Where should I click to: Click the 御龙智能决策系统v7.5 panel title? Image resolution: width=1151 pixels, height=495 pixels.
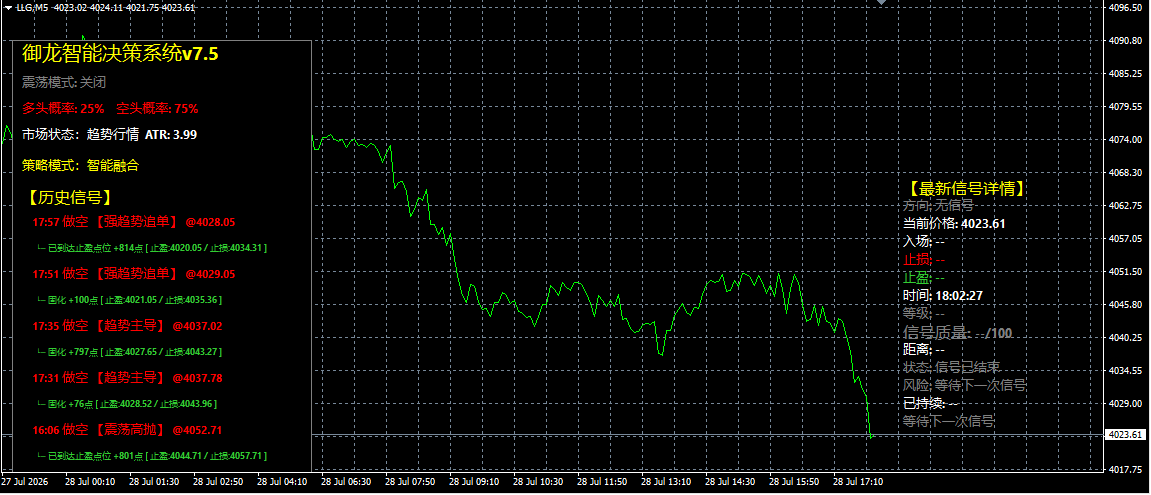tap(120, 54)
